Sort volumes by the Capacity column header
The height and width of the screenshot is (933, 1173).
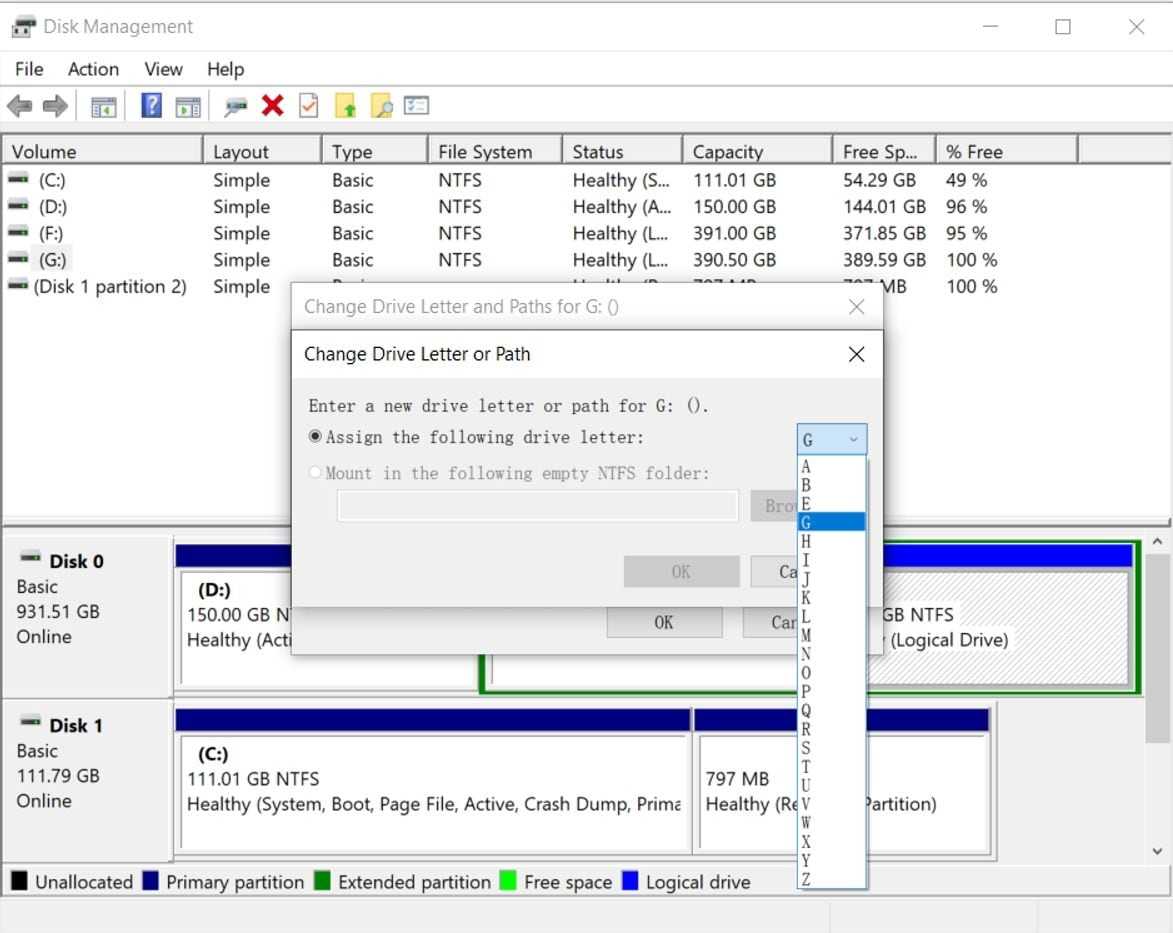[755, 152]
